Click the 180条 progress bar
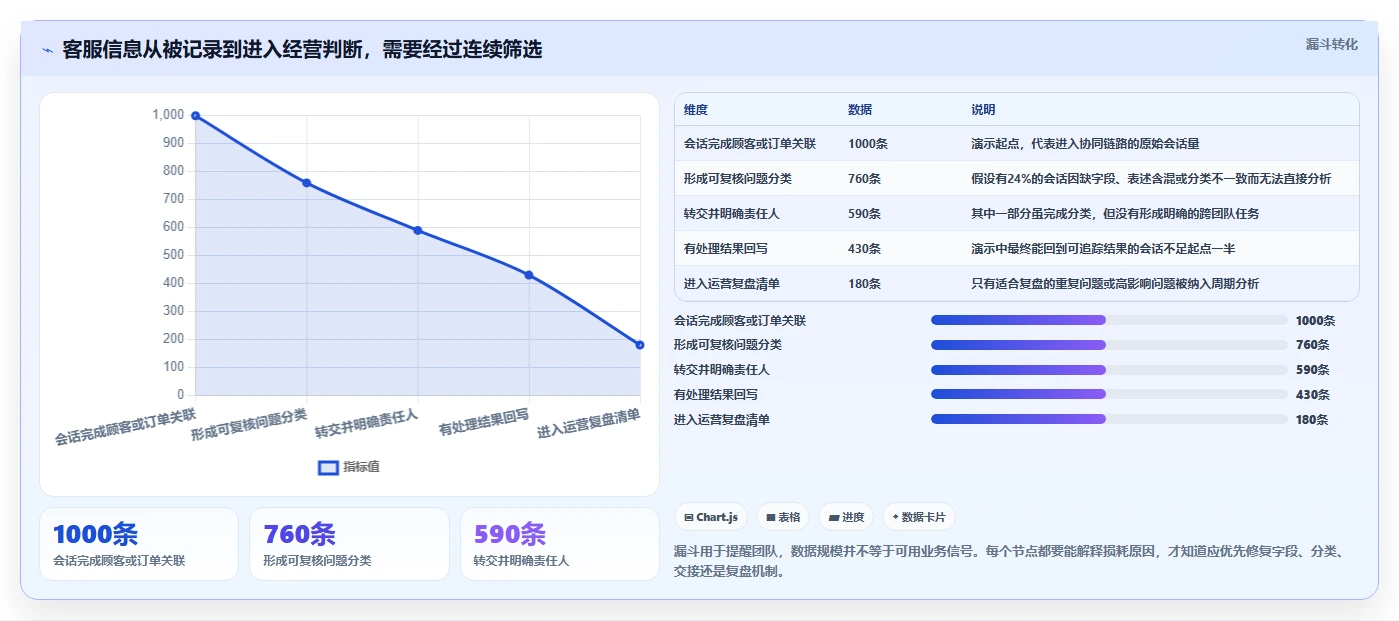1399x621 pixels. (1109, 419)
